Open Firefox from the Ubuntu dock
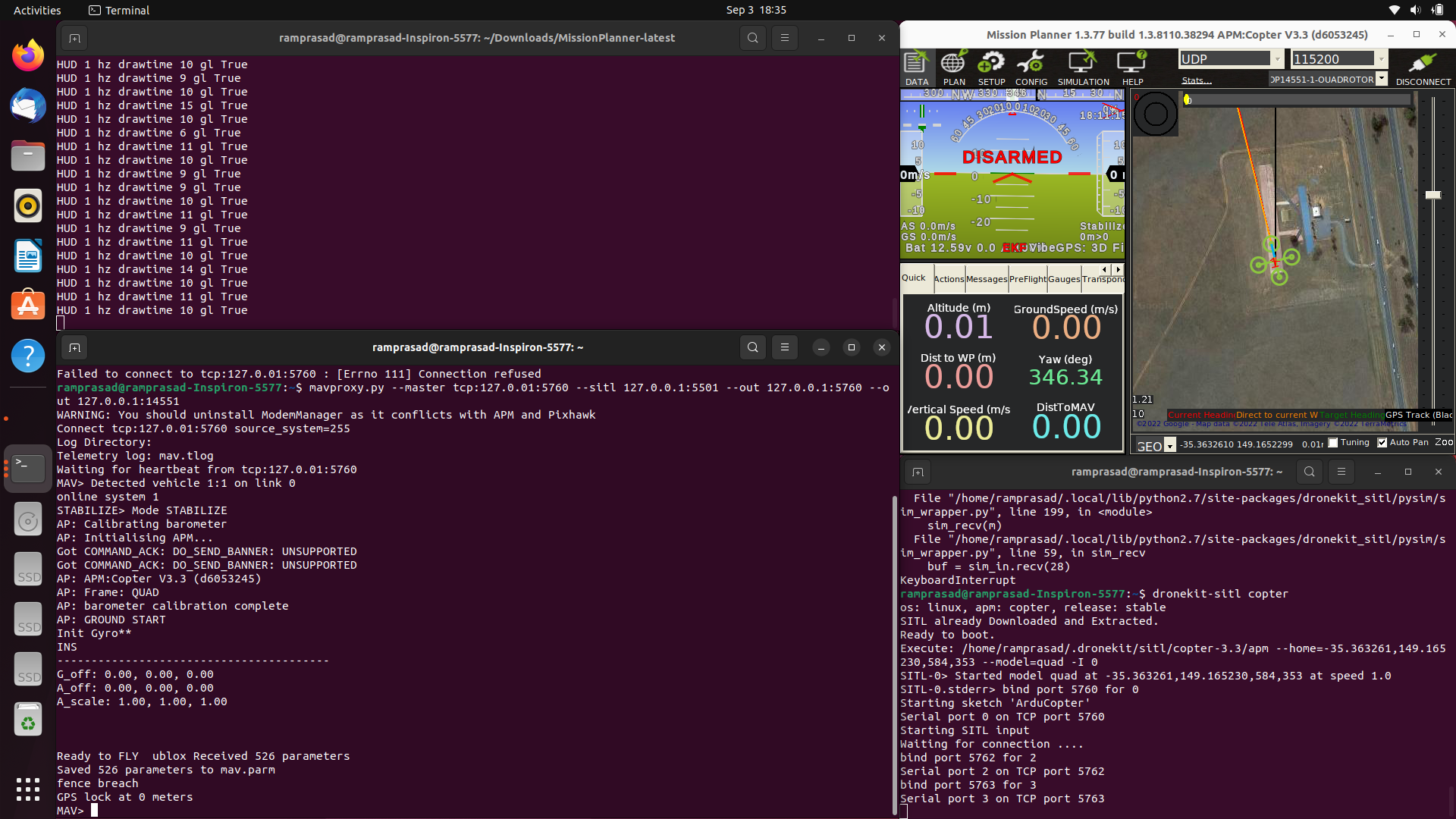Viewport: 1456px width, 819px height. point(28,55)
